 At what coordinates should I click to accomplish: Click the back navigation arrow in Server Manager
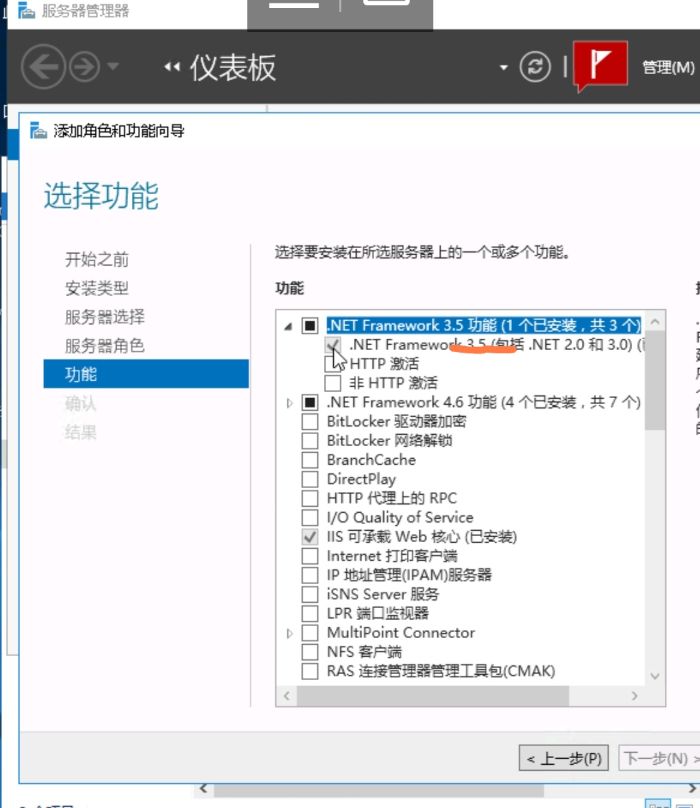pos(43,66)
